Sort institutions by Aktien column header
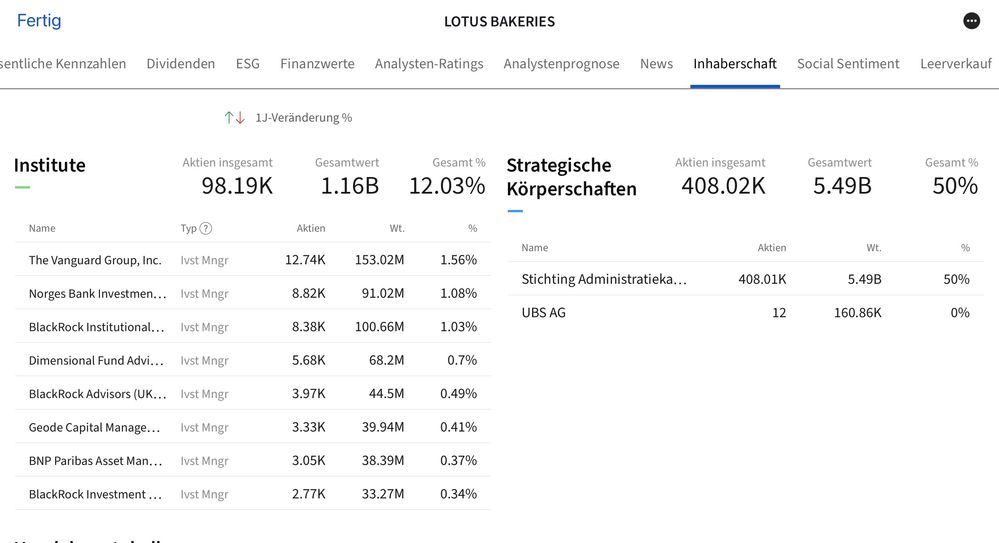The image size is (999, 543). point(311,228)
